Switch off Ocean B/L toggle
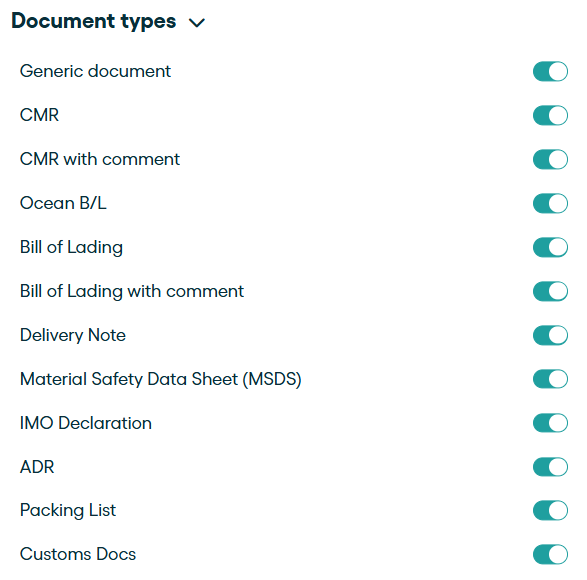The width and height of the screenshot is (587, 580). point(550,203)
